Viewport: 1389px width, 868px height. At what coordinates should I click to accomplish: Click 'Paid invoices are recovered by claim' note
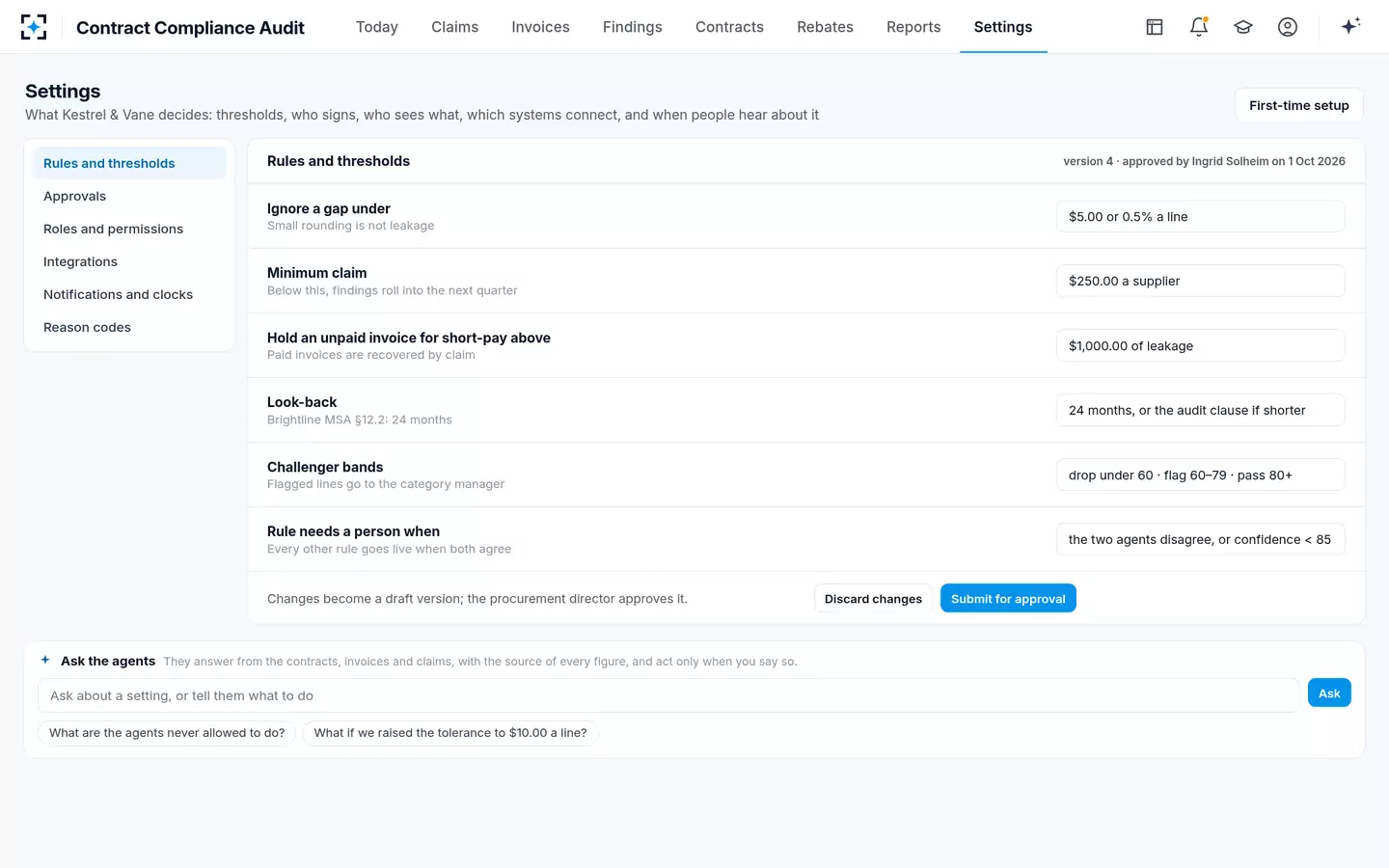(x=371, y=355)
